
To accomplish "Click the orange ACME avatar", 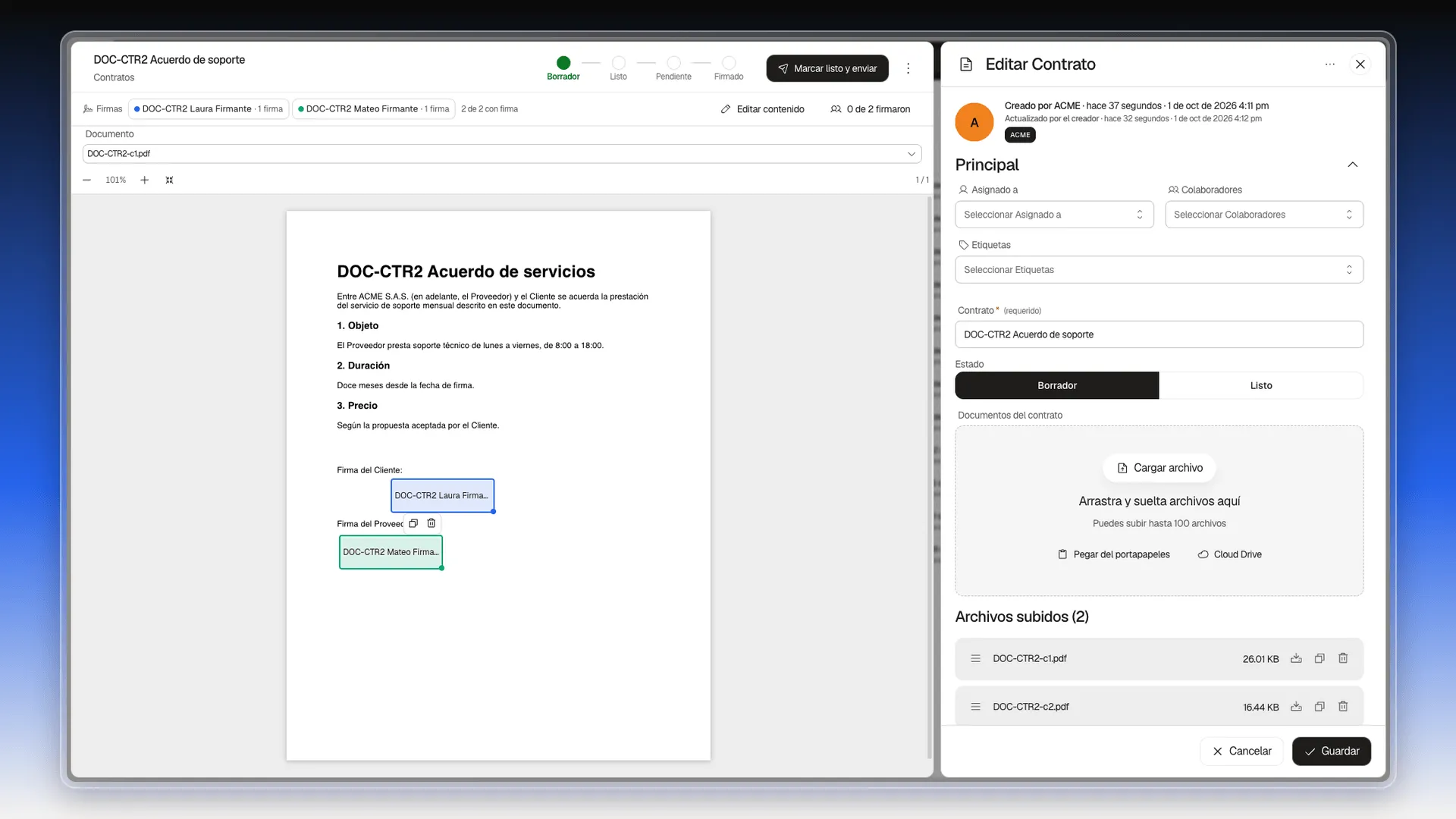I will coord(974,122).
